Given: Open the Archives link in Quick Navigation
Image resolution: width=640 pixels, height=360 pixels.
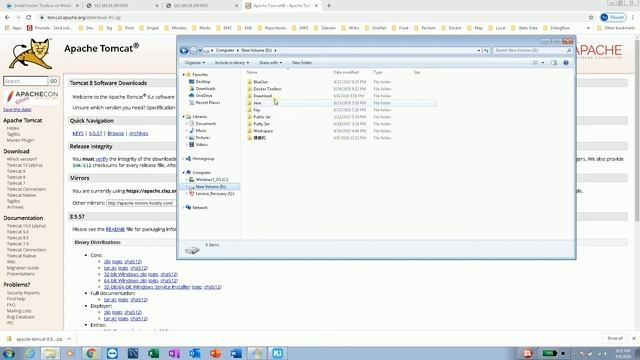Looking at the screenshot, I should pos(138,133).
